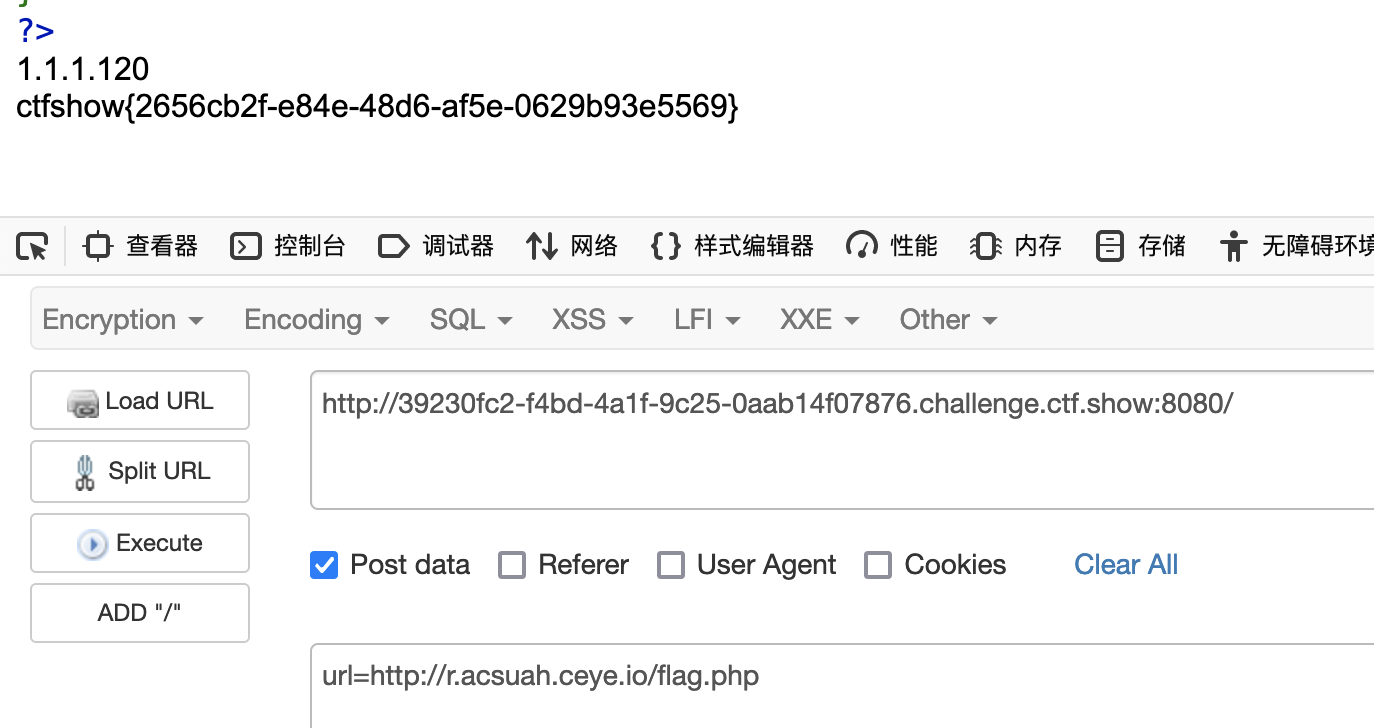Open the Performance (性能) panel
This screenshot has width=1374, height=728.
pos(892,246)
